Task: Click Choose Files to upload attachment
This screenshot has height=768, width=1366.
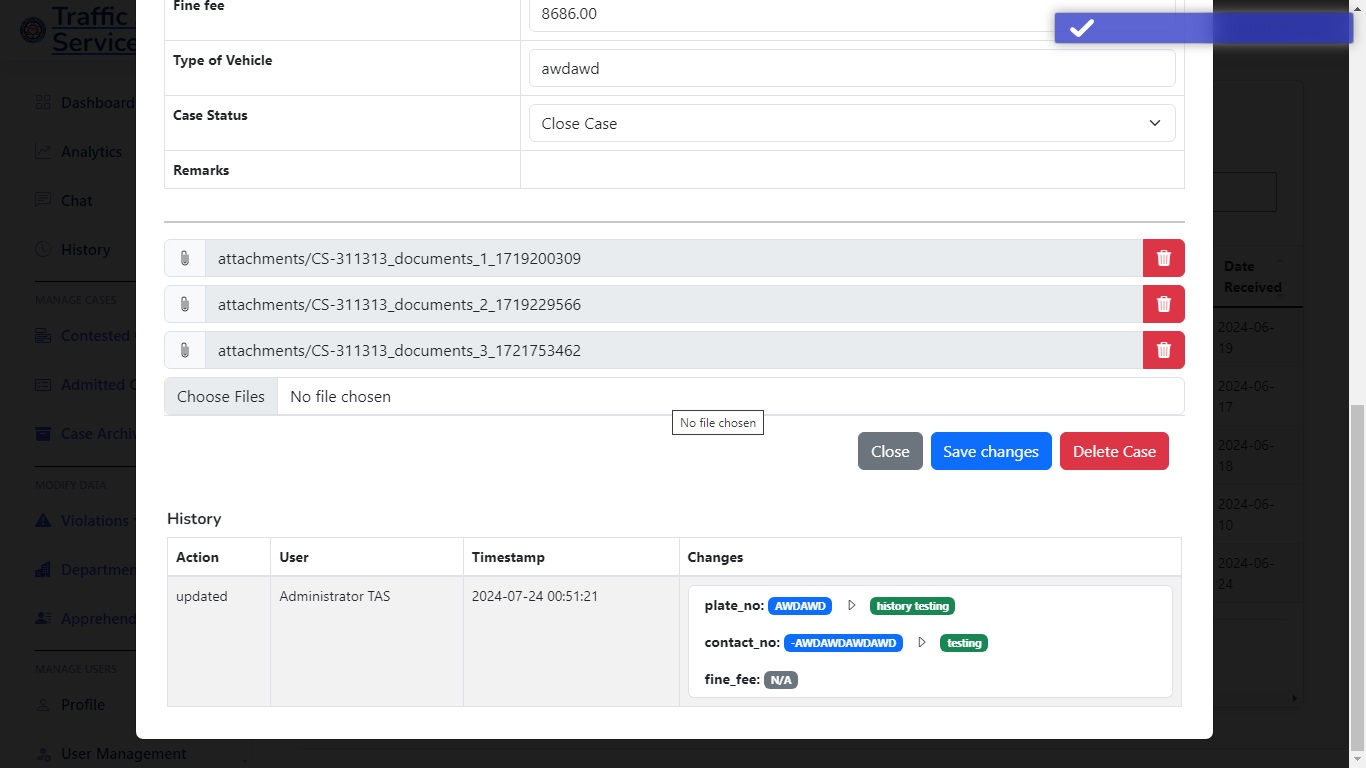Action: pos(221,396)
